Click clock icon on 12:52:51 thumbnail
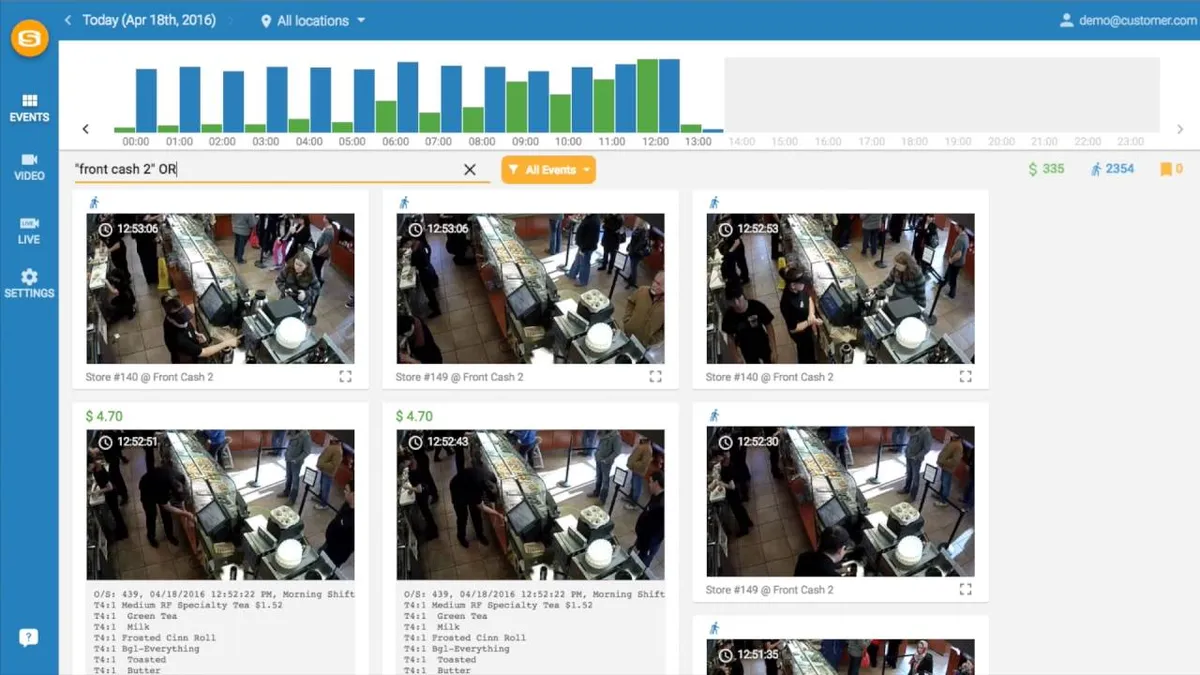Viewport: 1200px width, 675px height. coord(105,442)
